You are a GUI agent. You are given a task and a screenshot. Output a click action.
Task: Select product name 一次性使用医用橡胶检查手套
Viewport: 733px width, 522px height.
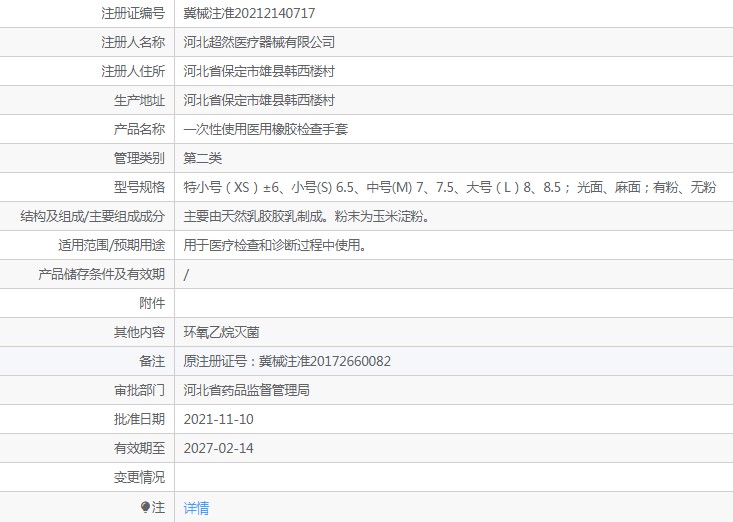(266, 129)
